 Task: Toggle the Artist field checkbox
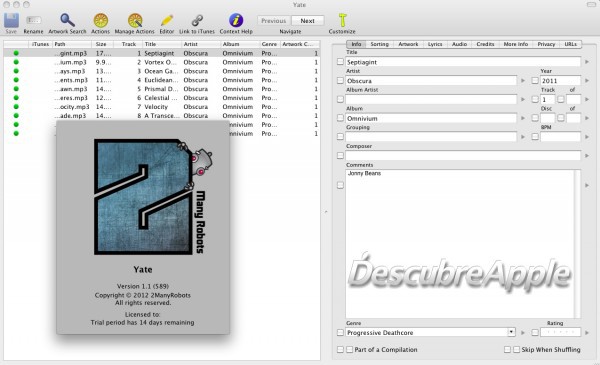(x=340, y=81)
